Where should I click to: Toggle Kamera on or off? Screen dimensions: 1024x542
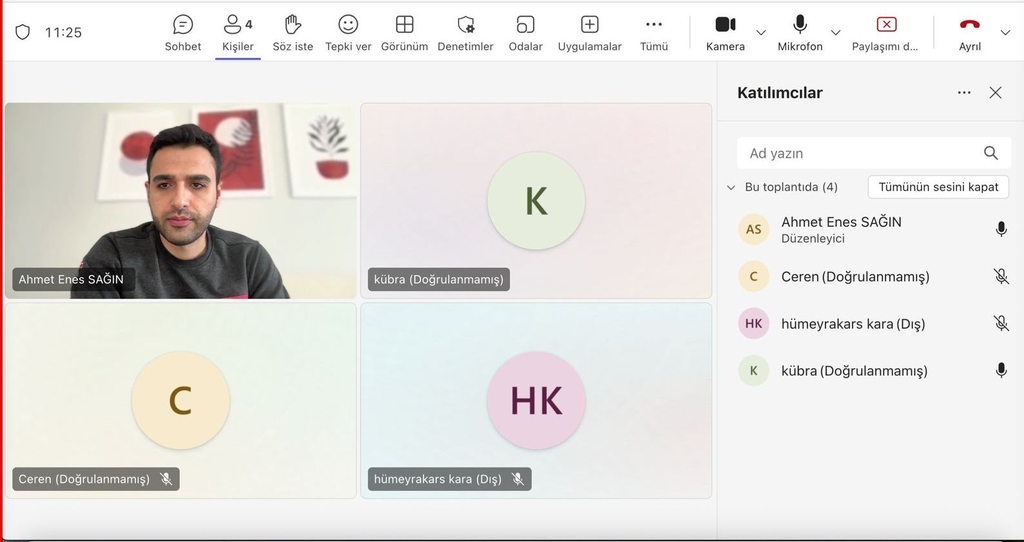725,32
